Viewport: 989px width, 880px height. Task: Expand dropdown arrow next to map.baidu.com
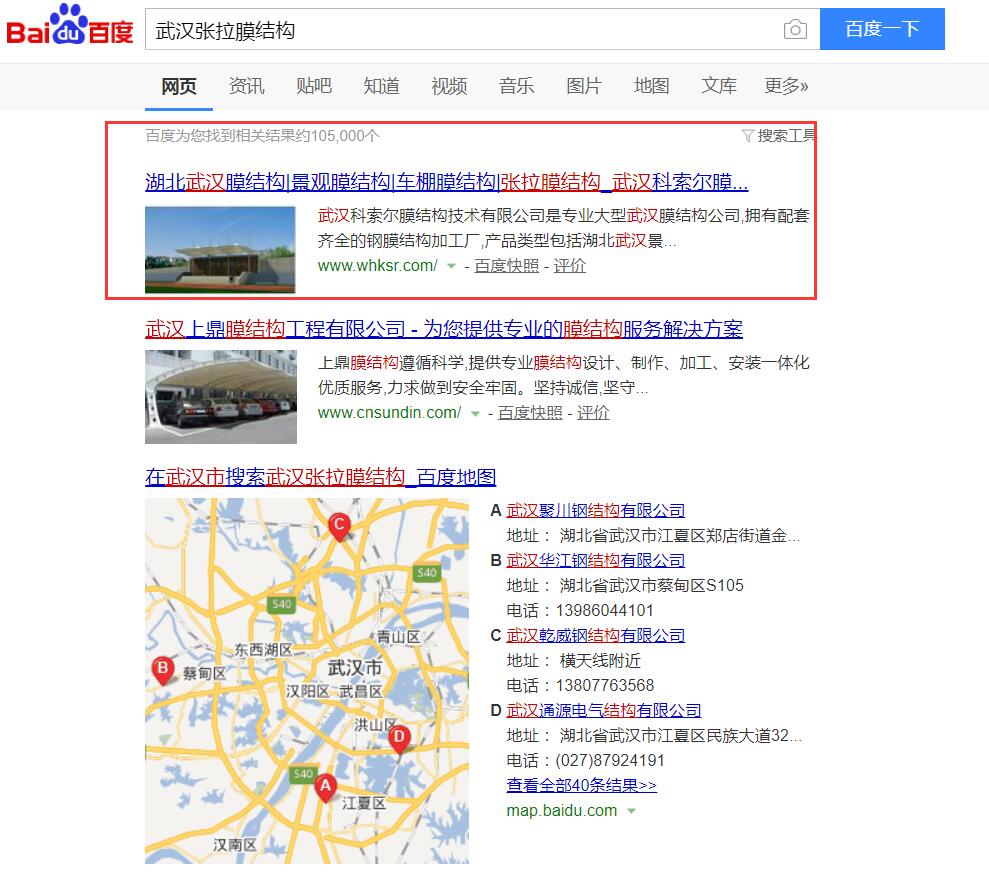coord(631,811)
